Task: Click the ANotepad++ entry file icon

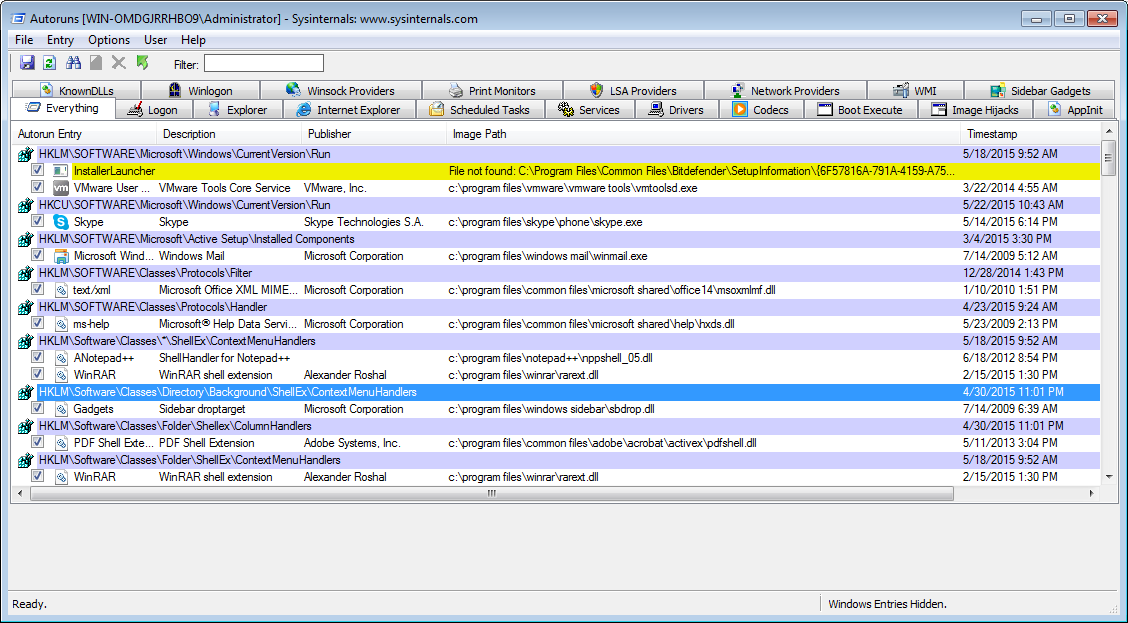Action: [x=61, y=358]
